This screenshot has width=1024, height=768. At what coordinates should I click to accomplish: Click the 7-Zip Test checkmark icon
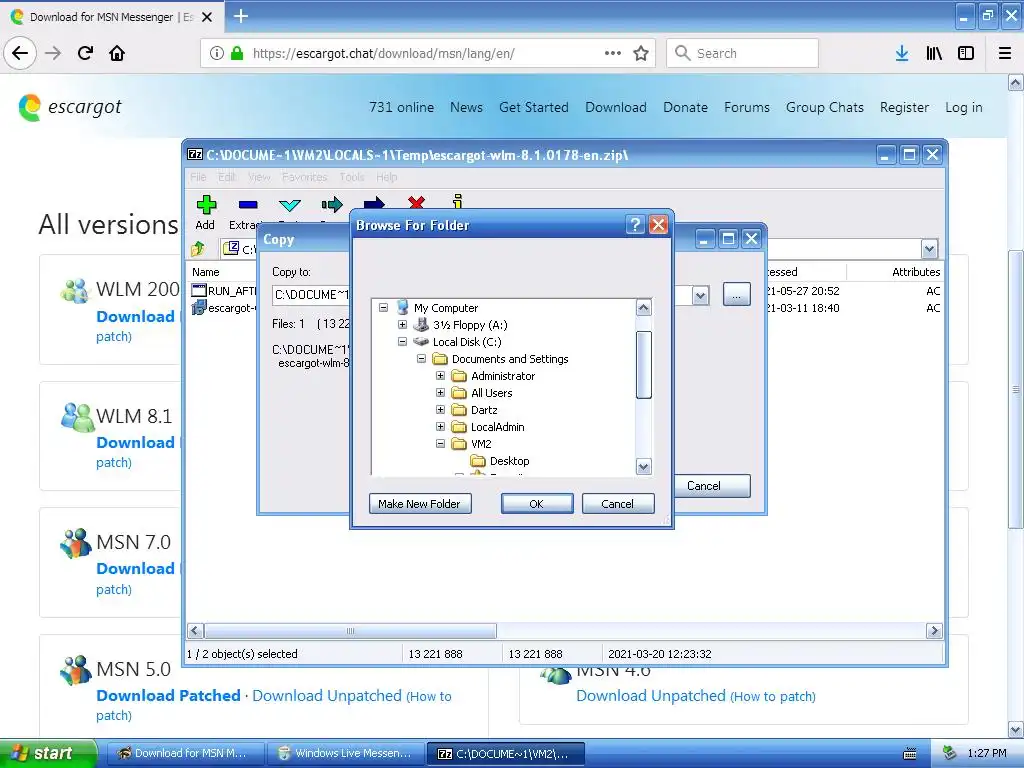tap(289, 205)
